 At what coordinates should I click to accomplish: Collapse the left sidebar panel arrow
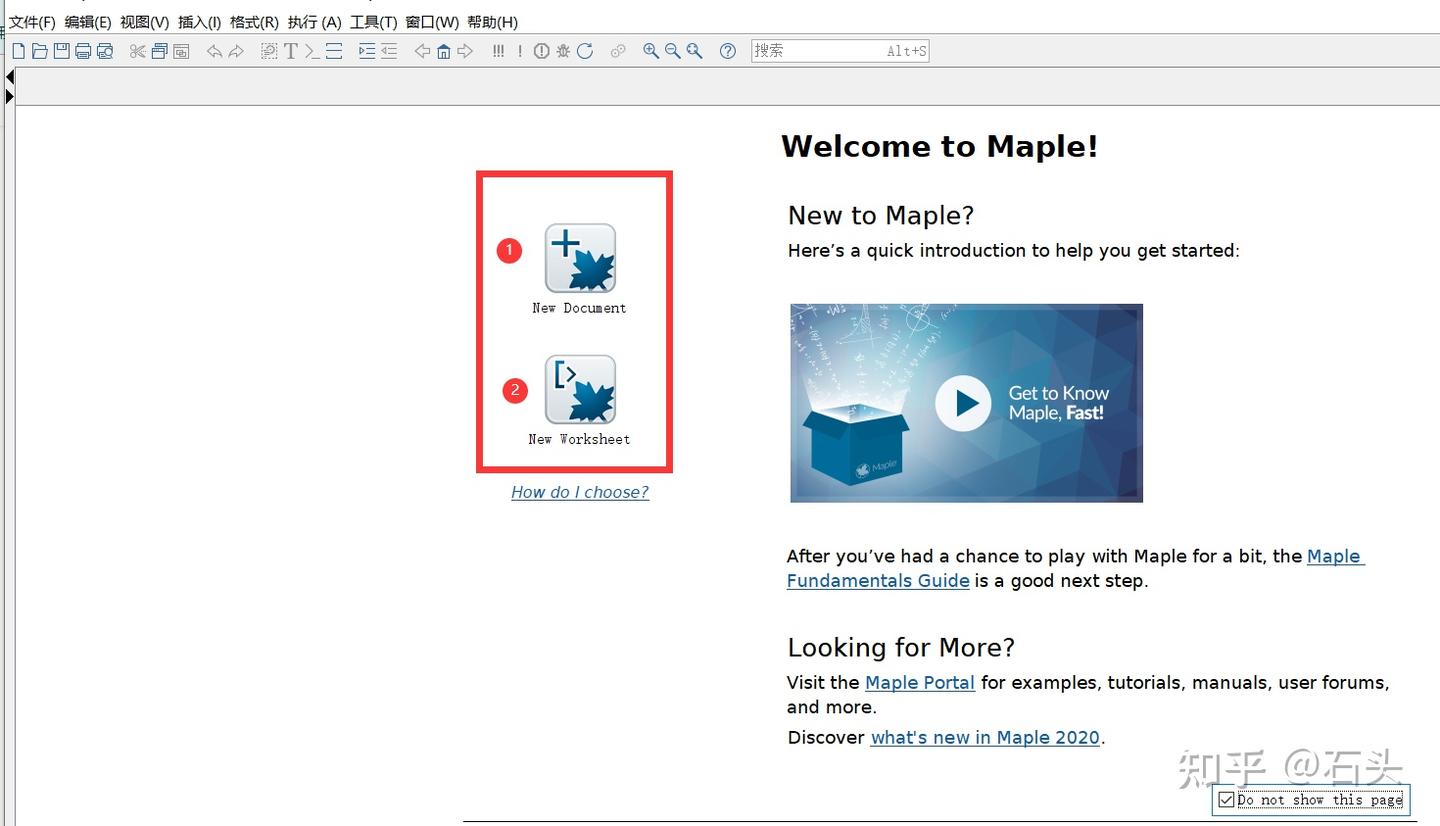click(10, 75)
